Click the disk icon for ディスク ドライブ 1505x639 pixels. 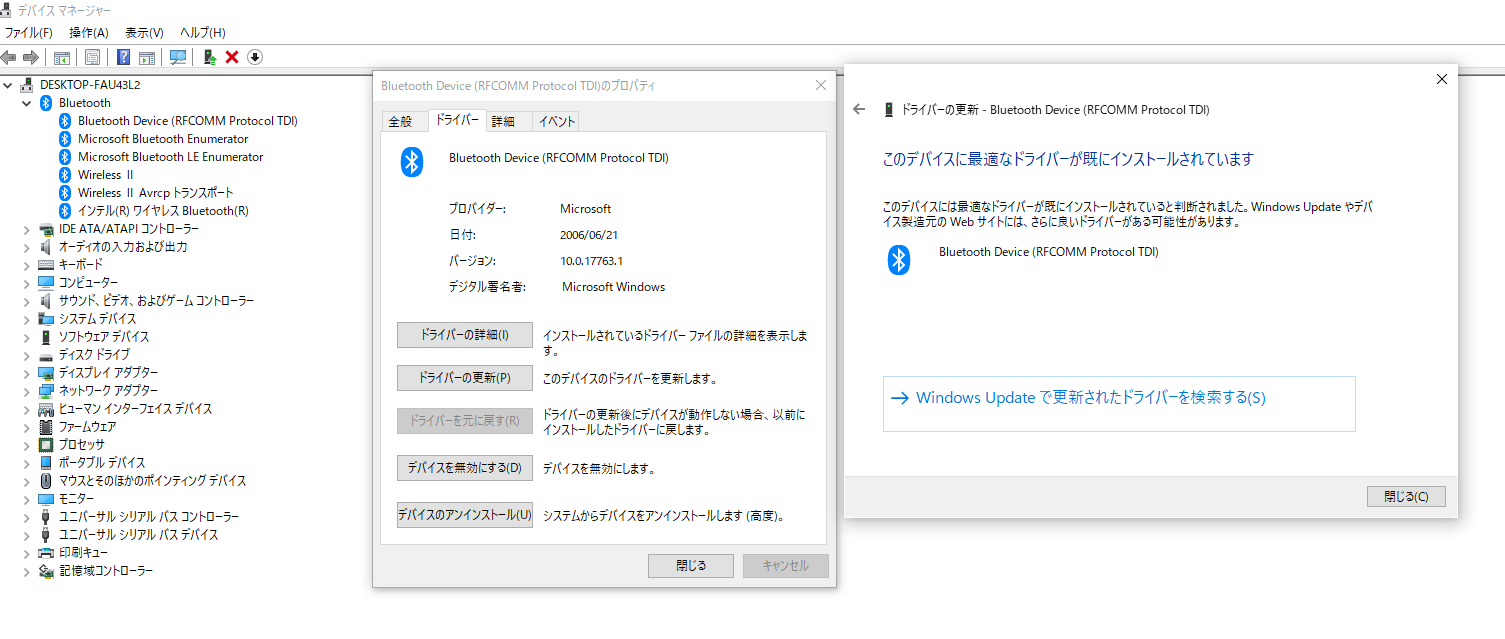pos(46,355)
